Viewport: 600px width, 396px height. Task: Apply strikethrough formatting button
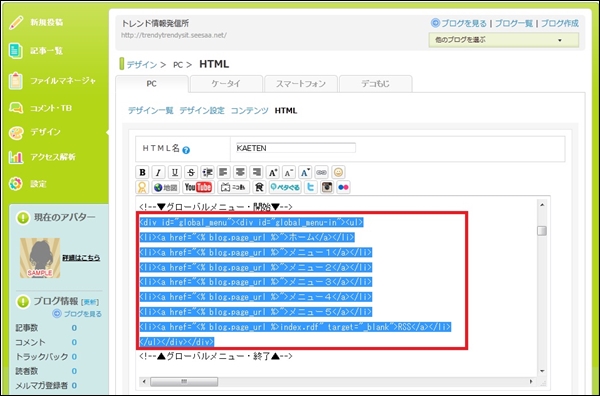(x=191, y=173)
